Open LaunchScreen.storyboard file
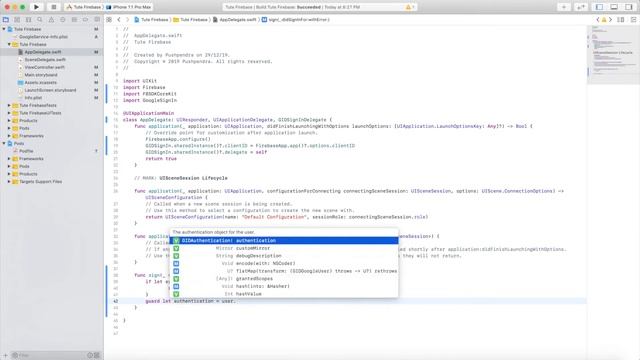 point(50,90)
